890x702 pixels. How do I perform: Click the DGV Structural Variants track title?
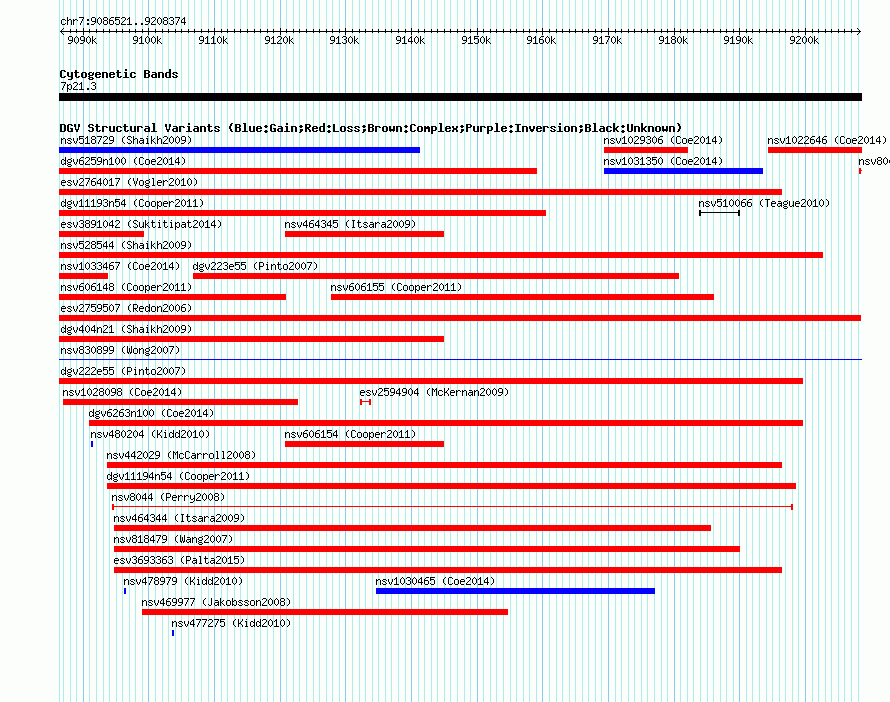click(370, 128)
